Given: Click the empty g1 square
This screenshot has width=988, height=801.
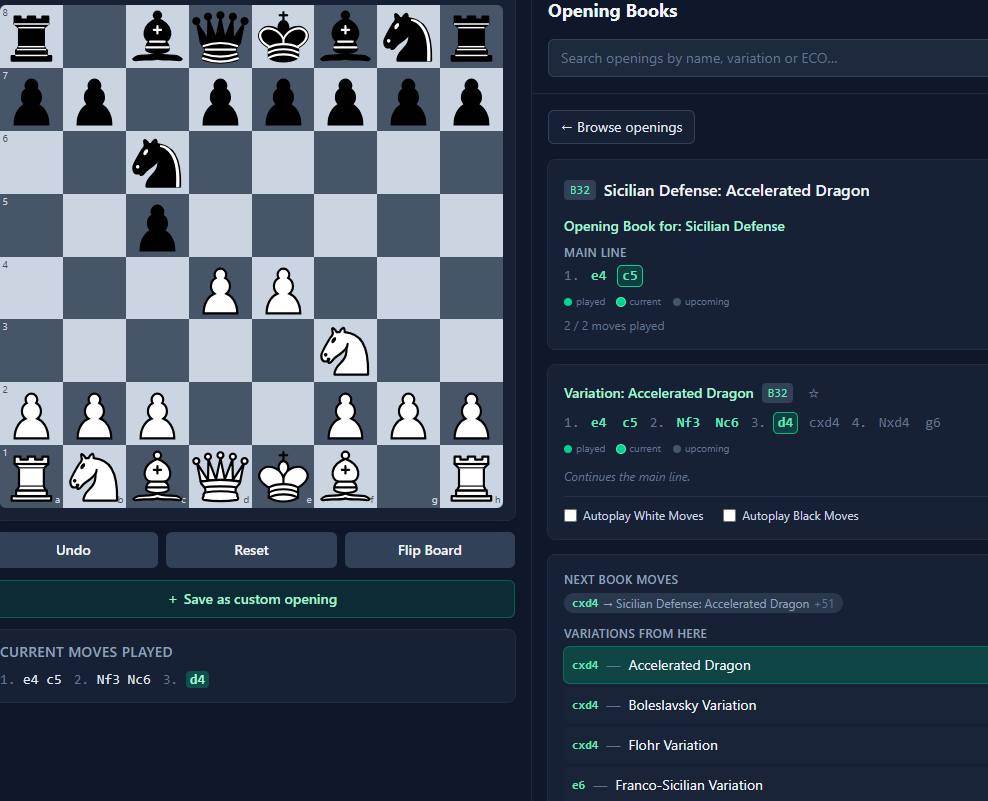Looking at the screenshot, I should pyautogui.click(x=408, y=476).
